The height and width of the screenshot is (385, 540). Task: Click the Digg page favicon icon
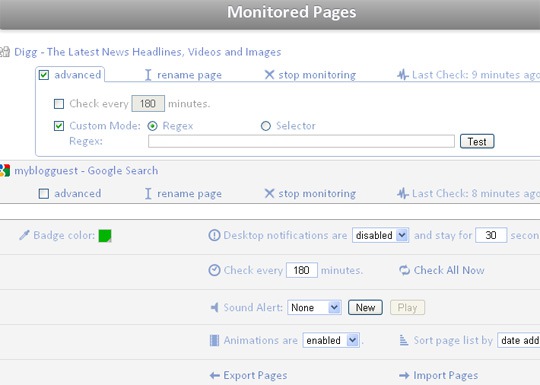click(5, 52)
